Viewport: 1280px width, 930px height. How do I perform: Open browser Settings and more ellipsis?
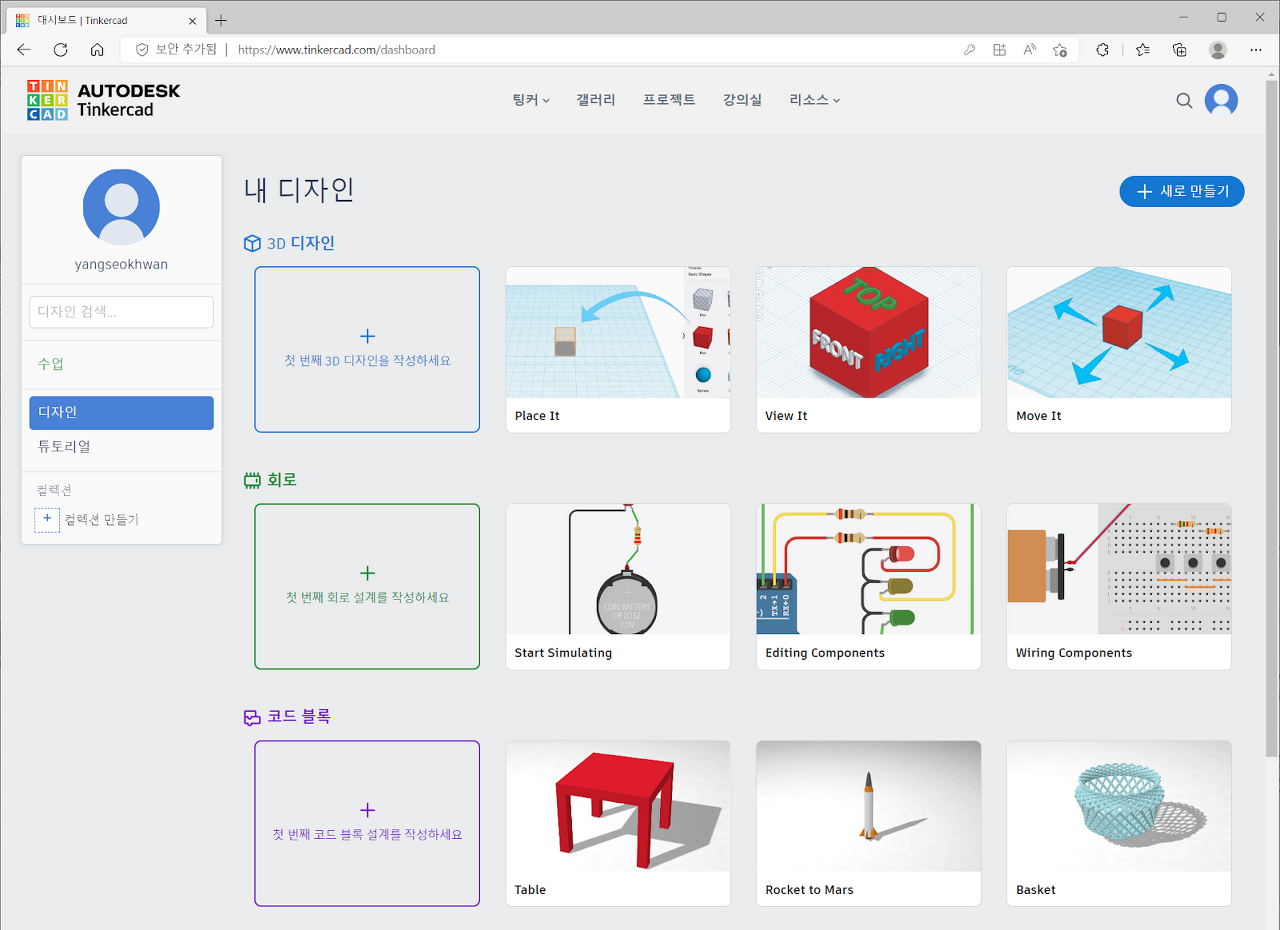click(1256, 49)
